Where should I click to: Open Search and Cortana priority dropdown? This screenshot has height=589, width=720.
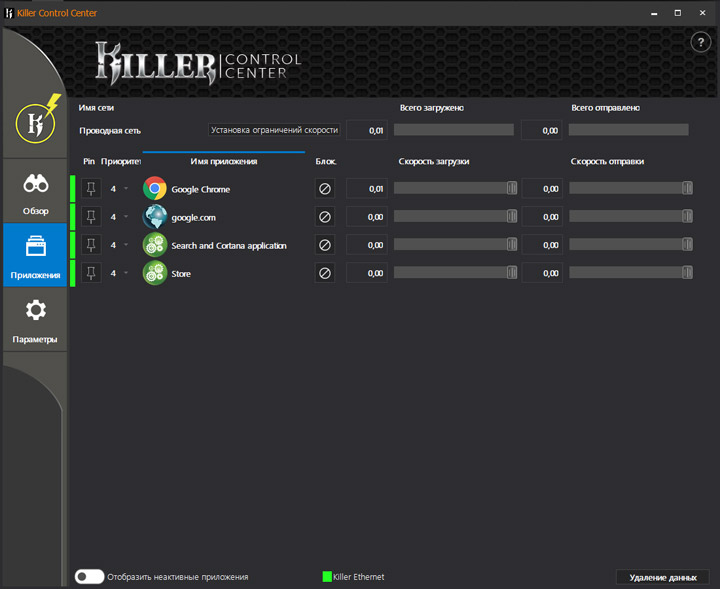pos(126,245)
